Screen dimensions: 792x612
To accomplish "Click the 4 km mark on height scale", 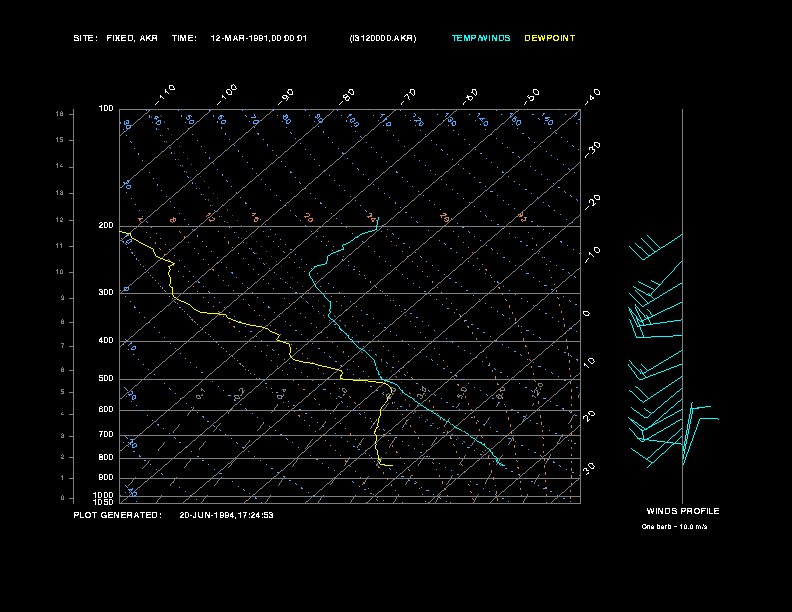I will point(63,414).
